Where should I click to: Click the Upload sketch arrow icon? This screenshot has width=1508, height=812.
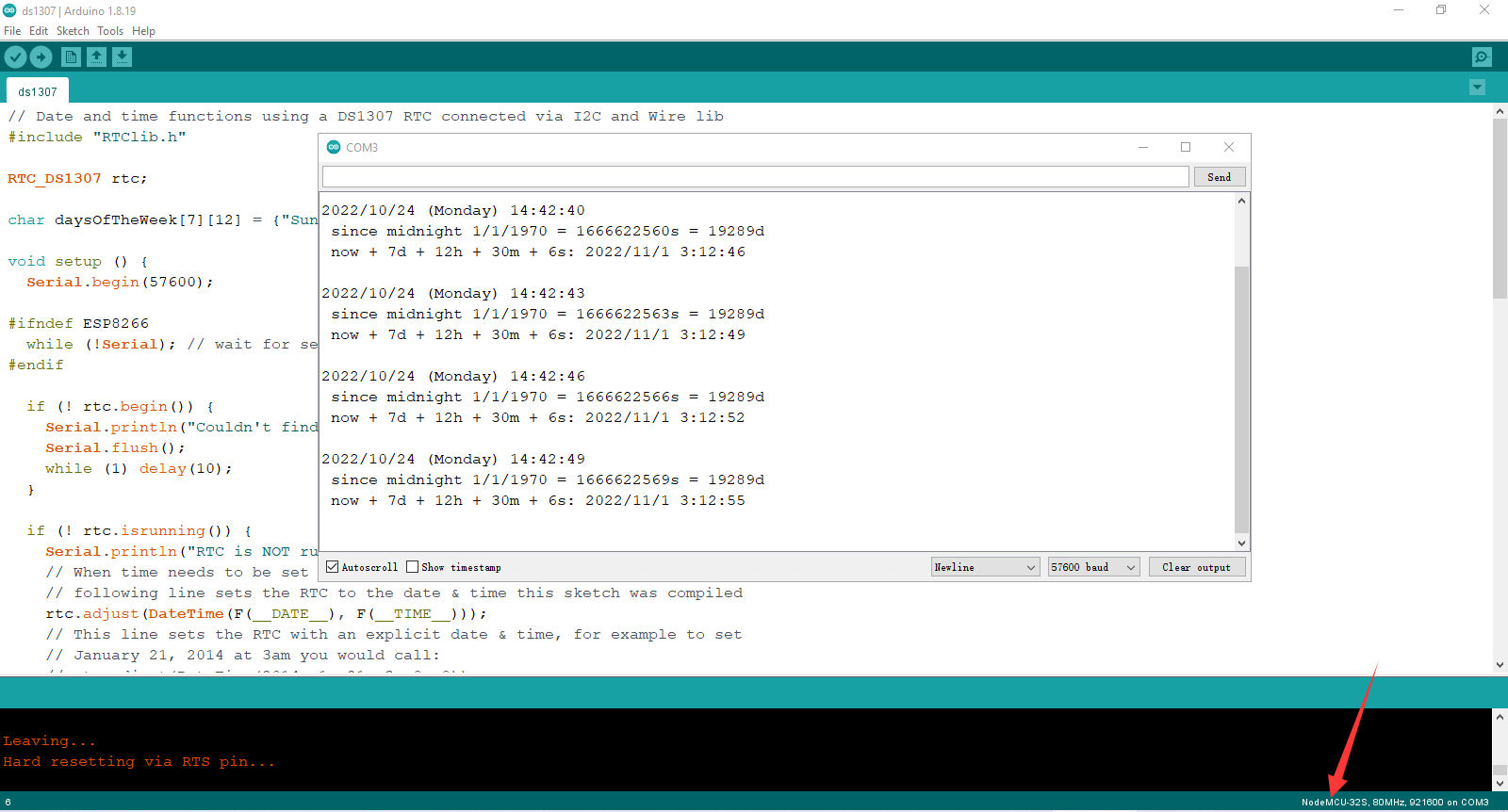[x=41, y=57]
